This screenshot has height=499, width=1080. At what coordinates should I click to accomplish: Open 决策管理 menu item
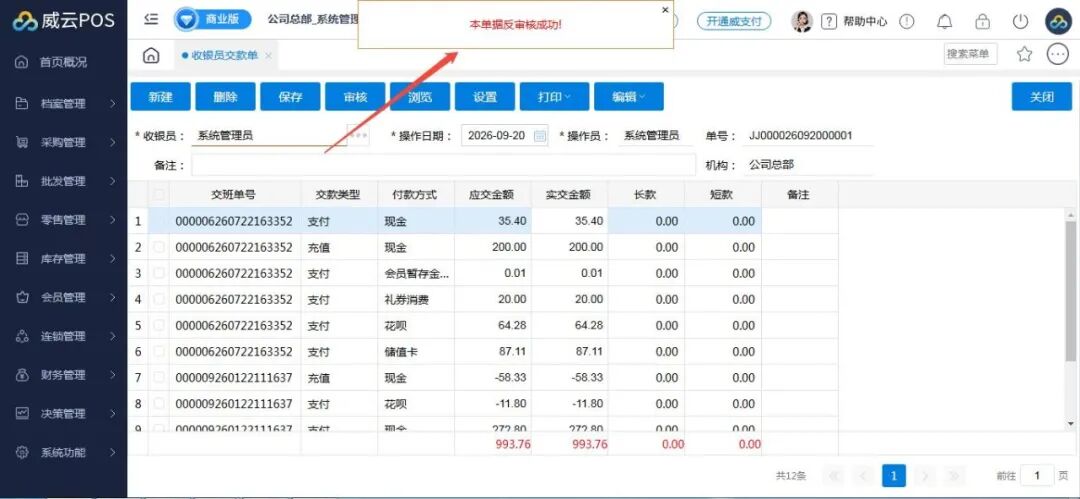63,414
